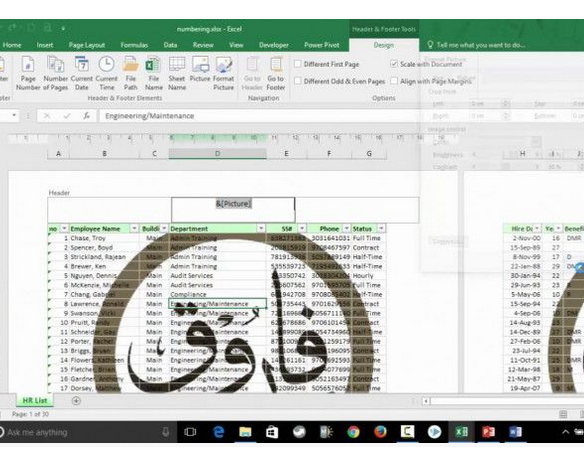Select the HR List sheet tab

click(35, 401)
